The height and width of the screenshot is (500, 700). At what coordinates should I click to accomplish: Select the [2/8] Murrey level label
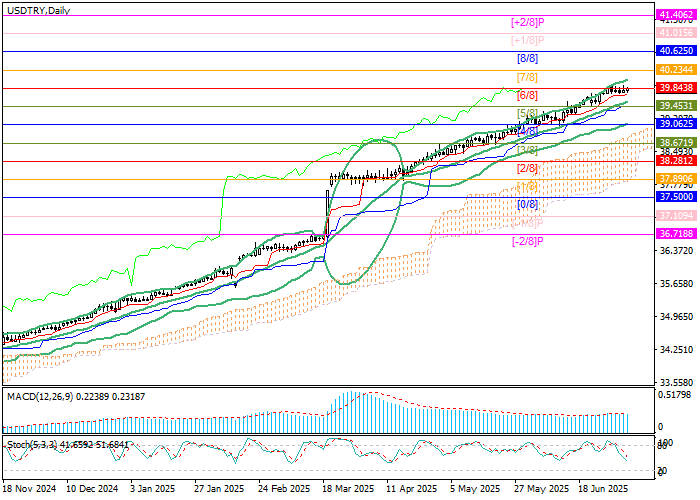coord(526,168)
